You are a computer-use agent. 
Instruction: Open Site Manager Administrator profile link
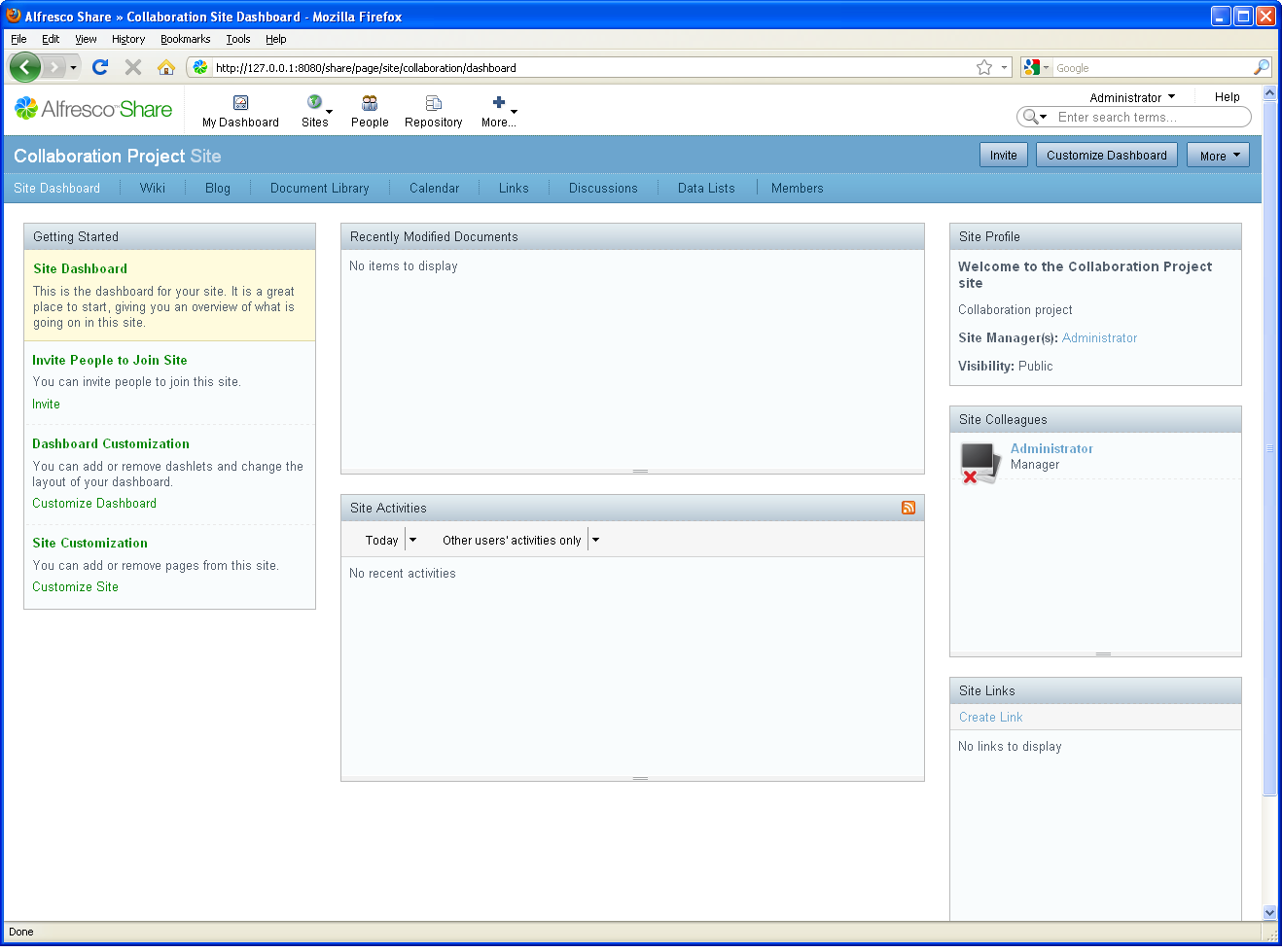tap(1099, 338)
